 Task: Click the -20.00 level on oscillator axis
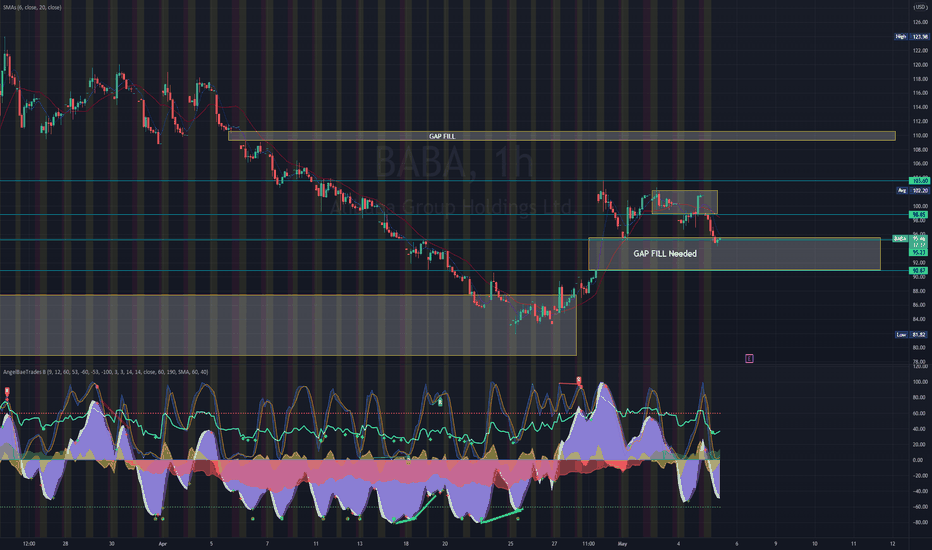(x=919, y=476)
